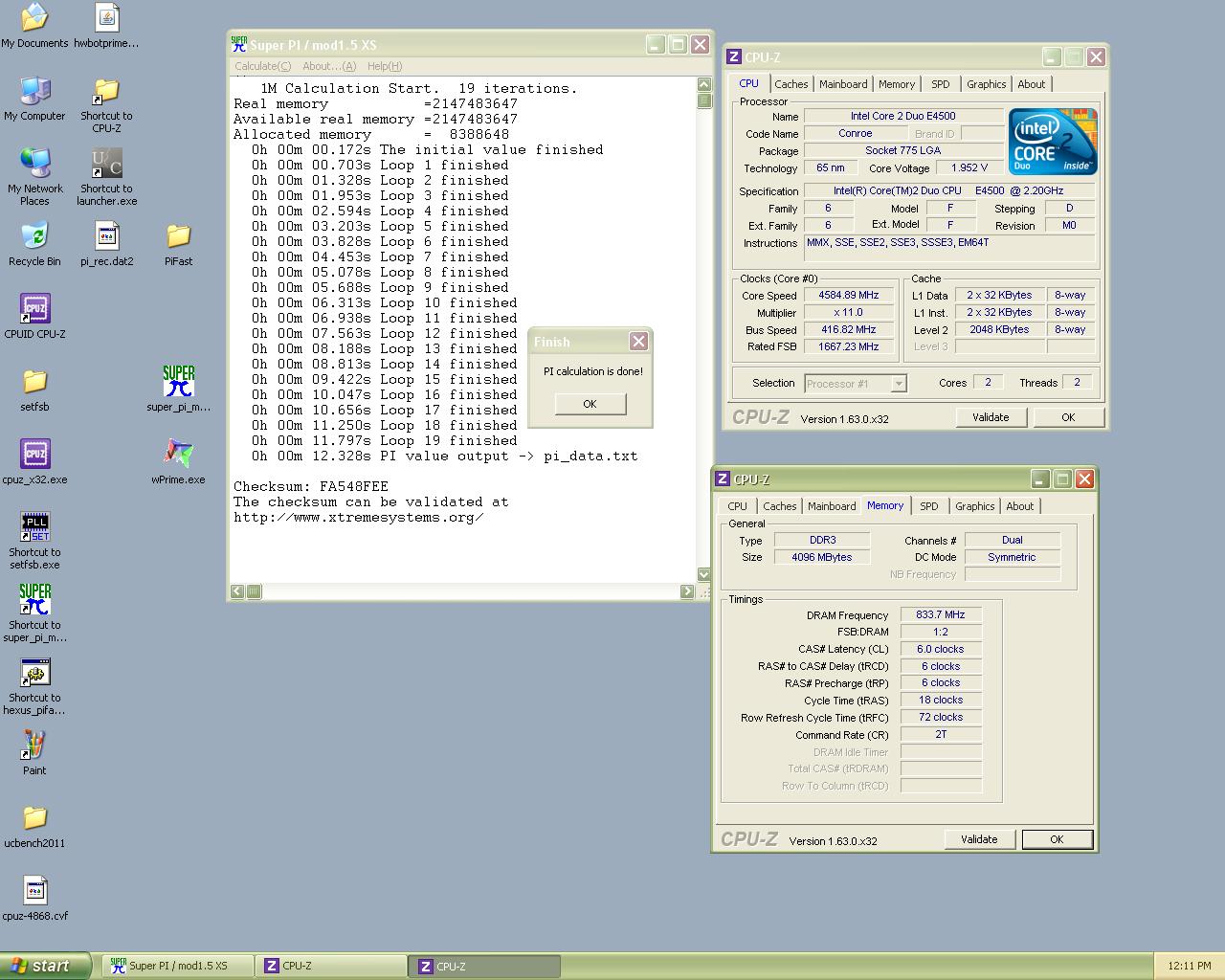The width and height of the screenshot is (1225, 980).
Task: Click Super PI horizontal scrollbar right arrow
Action: [x=687, y=591]
